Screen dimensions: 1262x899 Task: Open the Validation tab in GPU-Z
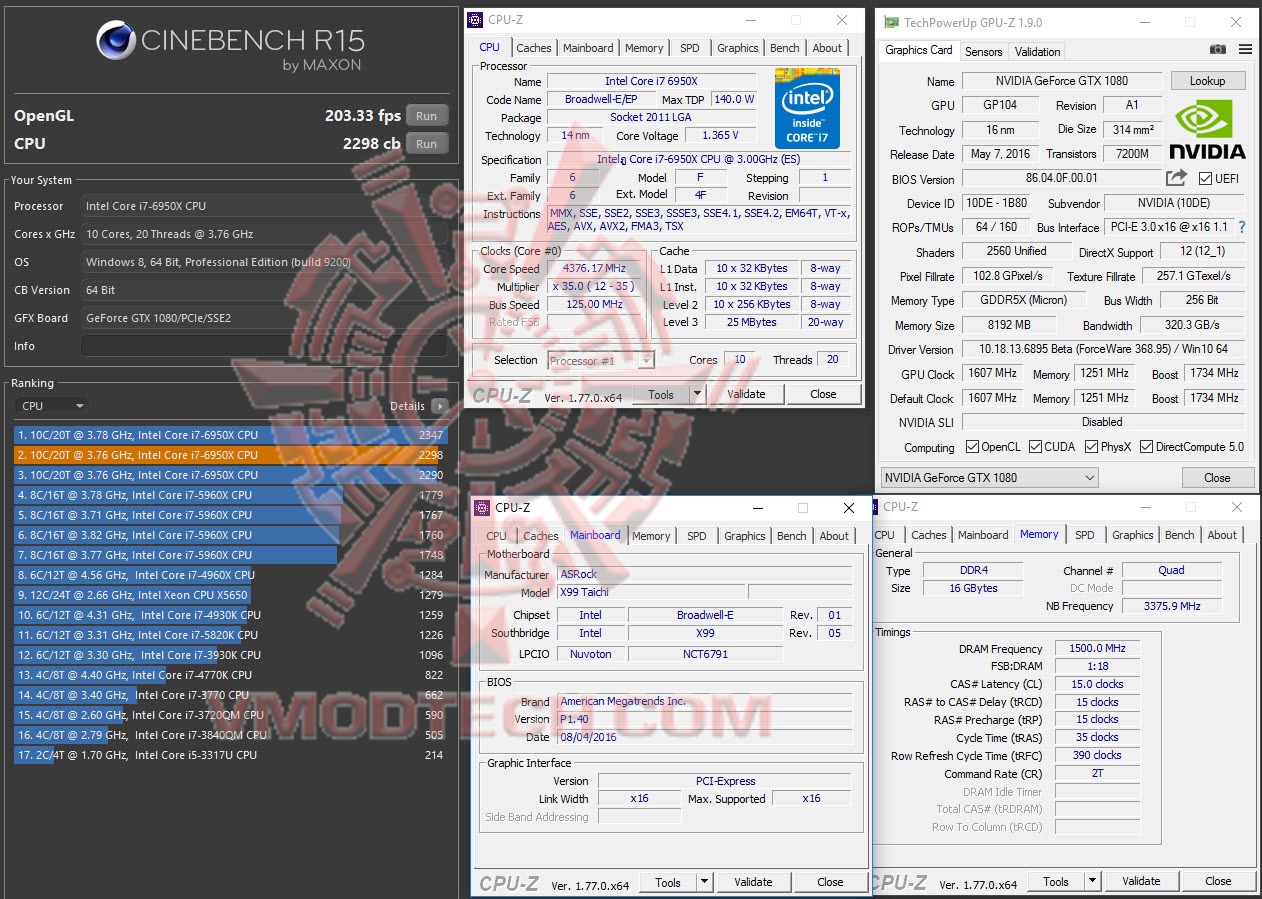1037,52
